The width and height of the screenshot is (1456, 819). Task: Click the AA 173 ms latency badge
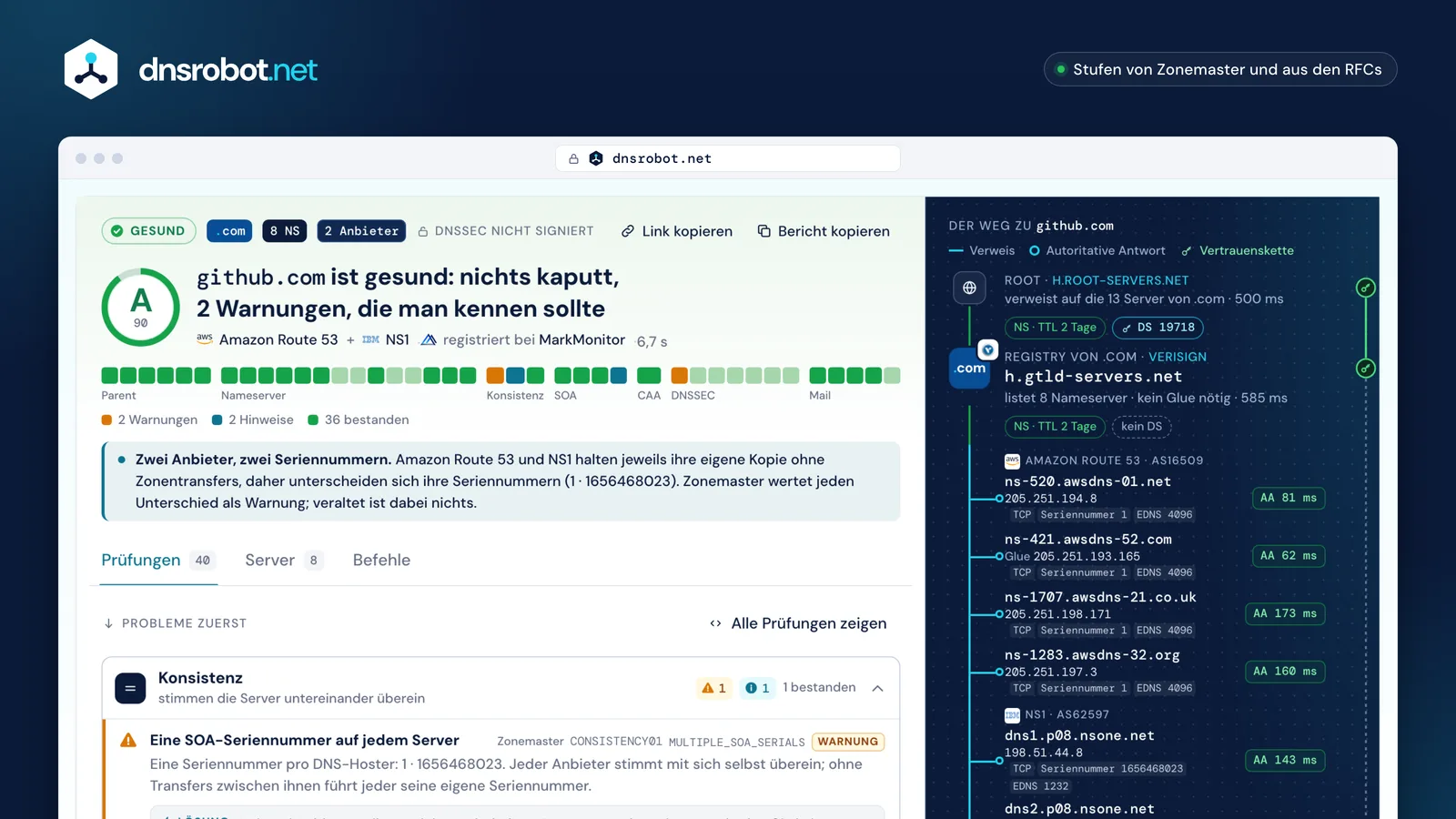1285,613
